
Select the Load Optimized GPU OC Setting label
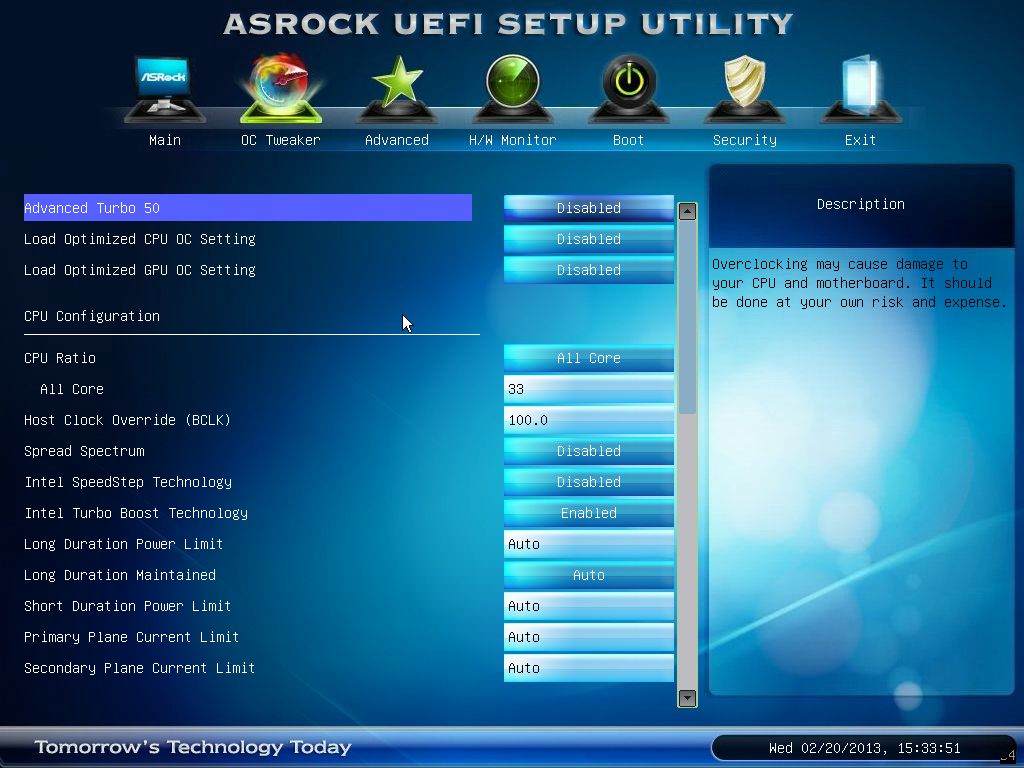(x=140, y=270)
